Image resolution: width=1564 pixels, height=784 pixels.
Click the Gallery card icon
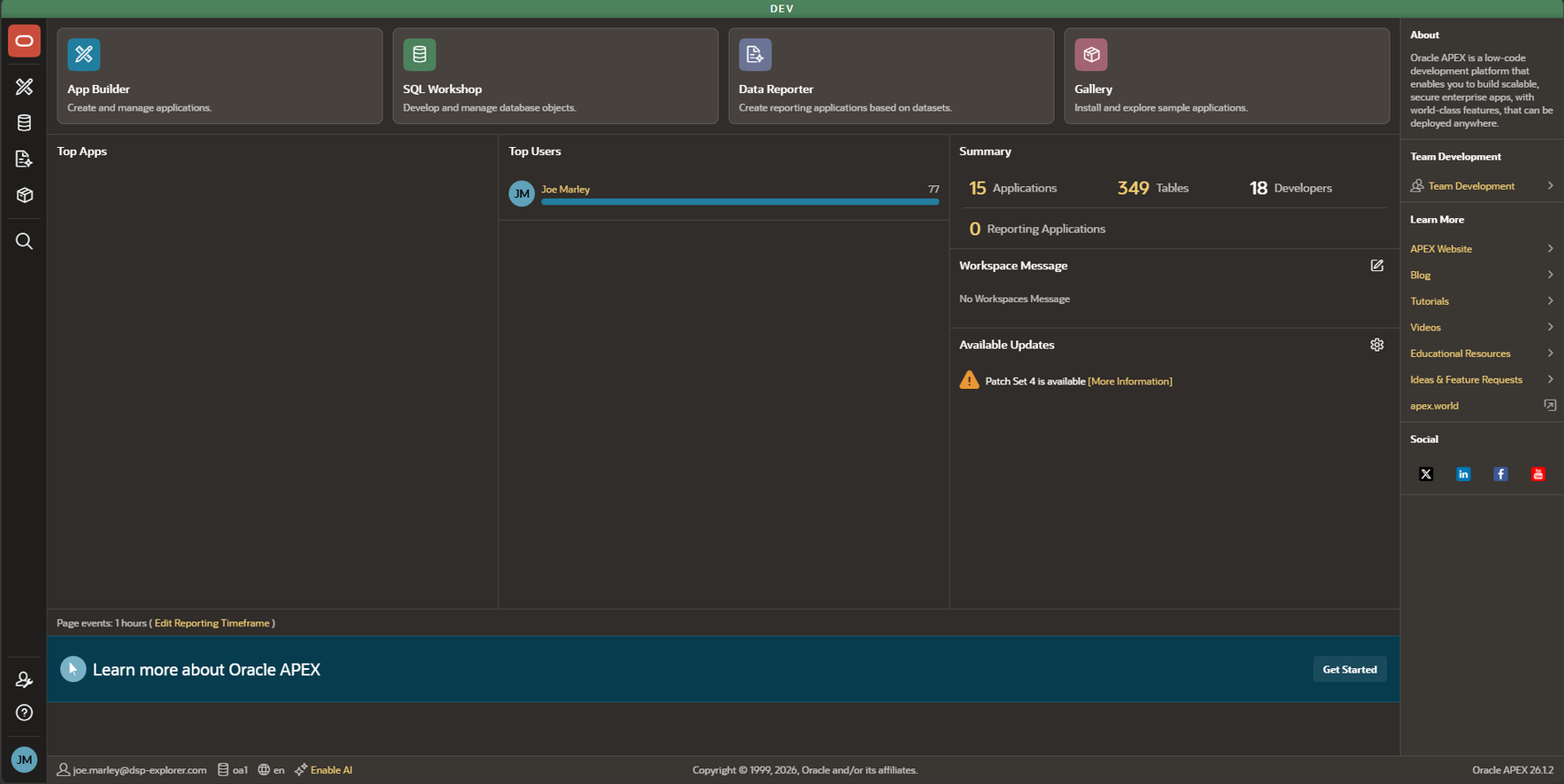click(x=1091, y=55)
